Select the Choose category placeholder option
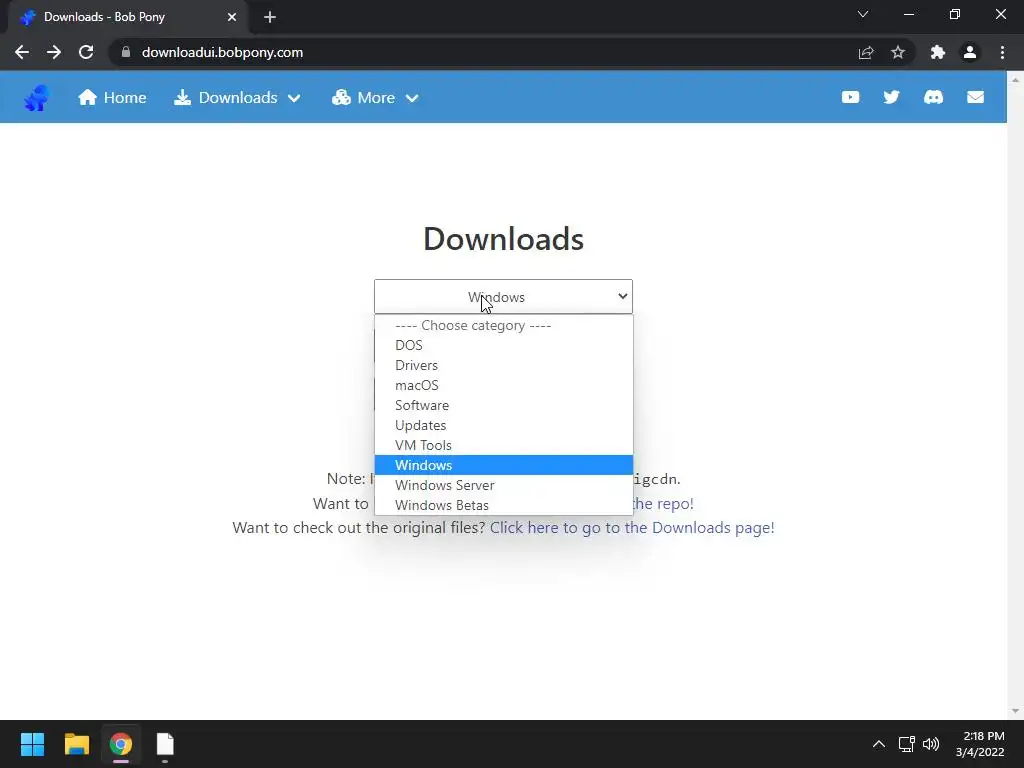1024x768 pixels. pyautogui.click(x=504, y=325)
